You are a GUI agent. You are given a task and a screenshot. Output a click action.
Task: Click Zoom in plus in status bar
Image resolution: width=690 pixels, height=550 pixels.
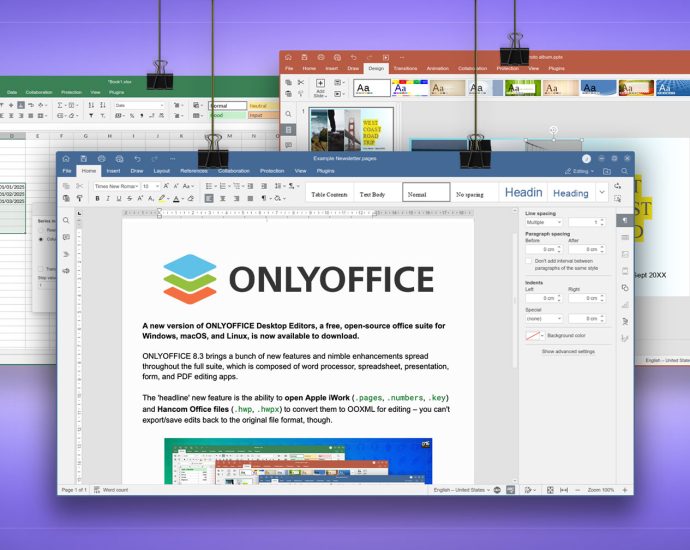click(x=624, y=490)
